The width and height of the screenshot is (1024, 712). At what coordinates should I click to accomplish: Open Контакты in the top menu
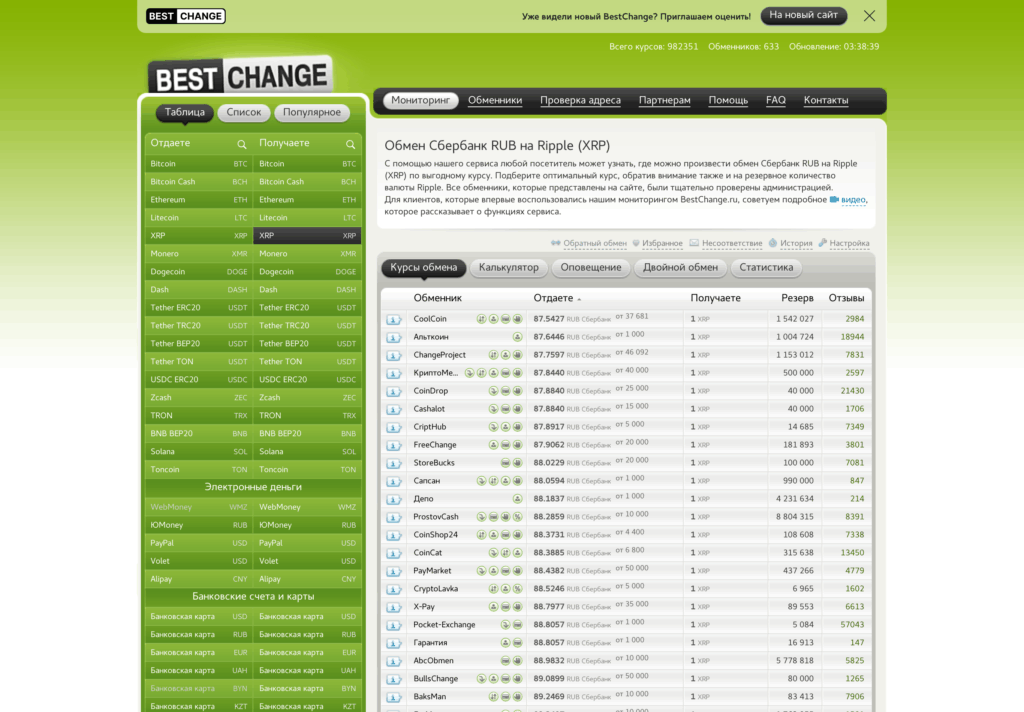tap(826, 100)
